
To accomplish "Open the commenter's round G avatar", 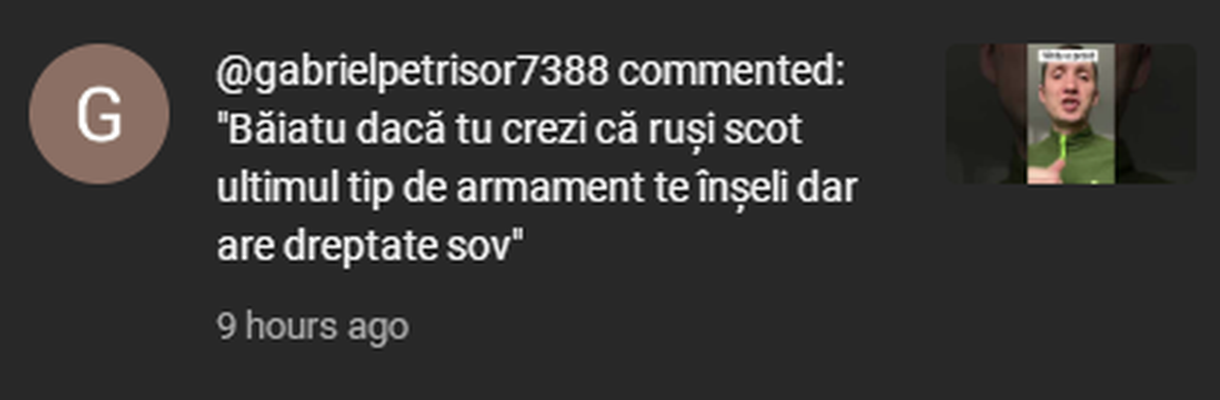I will (x=99, y=114).
